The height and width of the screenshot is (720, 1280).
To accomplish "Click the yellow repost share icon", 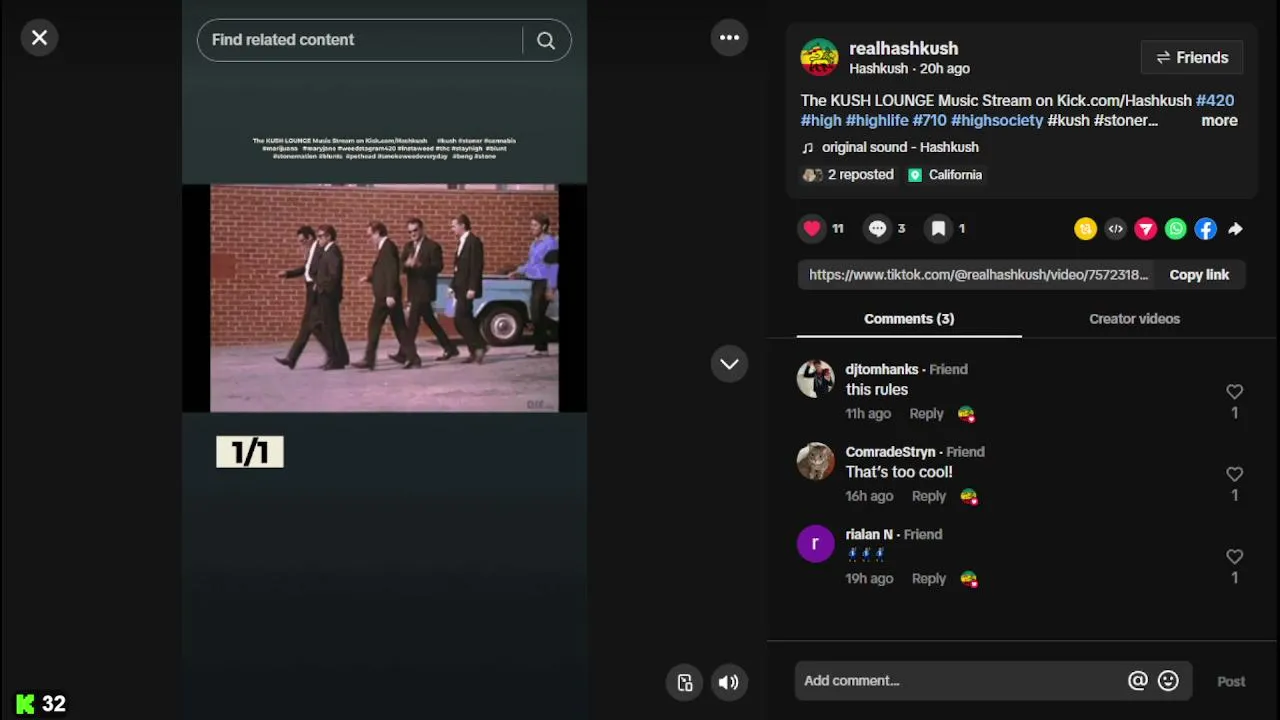I will [x=1086, y=229].
